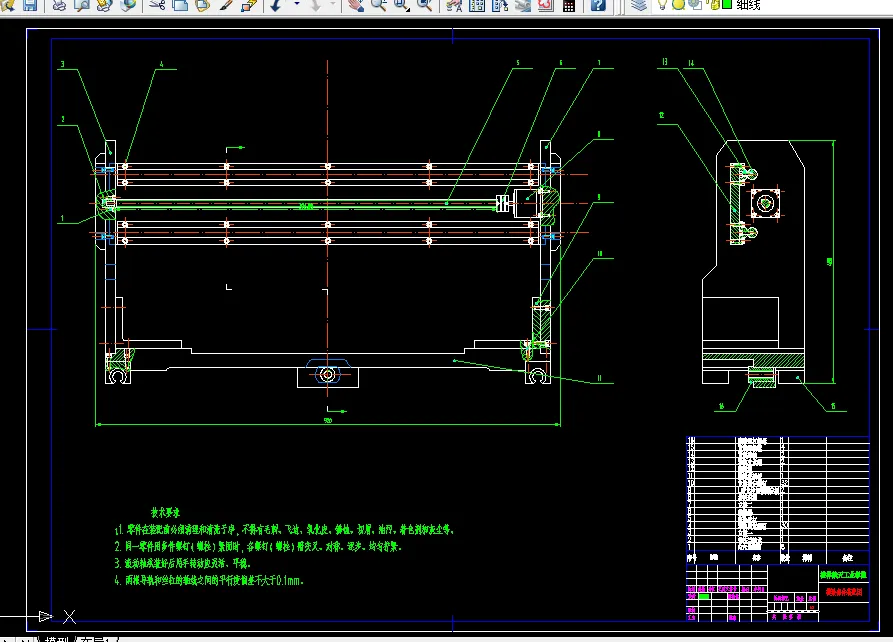Open the Markup Set Manager icon
Screen dimensions: 893x642
click(545, 5)
